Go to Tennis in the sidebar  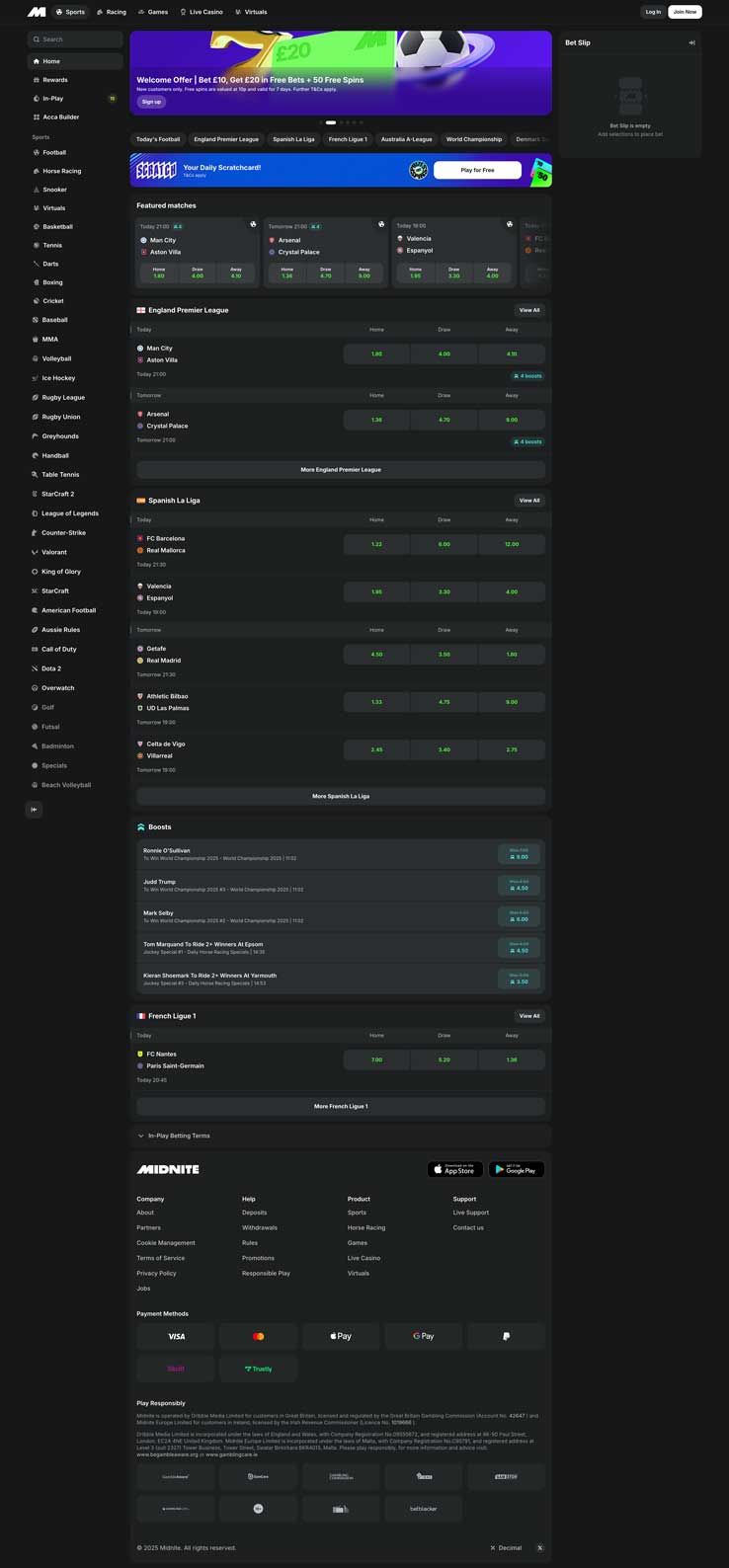pyautogui.click(x=75, y=245)
